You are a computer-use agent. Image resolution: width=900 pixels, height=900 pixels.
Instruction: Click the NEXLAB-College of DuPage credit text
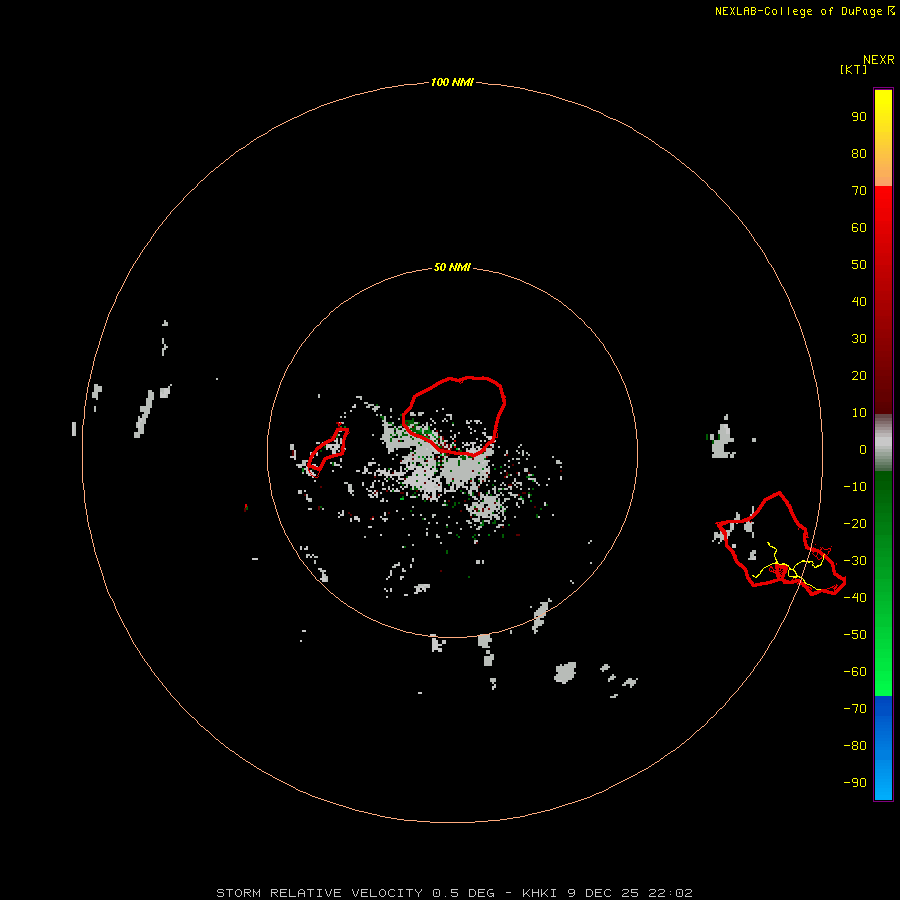click(x=805, y=11)
